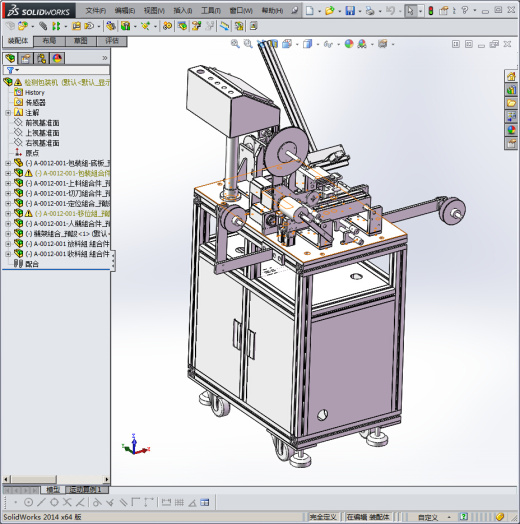The width and height of the screenshot is (520, 524).
Task: Select the 原点 origin in tree
Action: tap(32, 153)
